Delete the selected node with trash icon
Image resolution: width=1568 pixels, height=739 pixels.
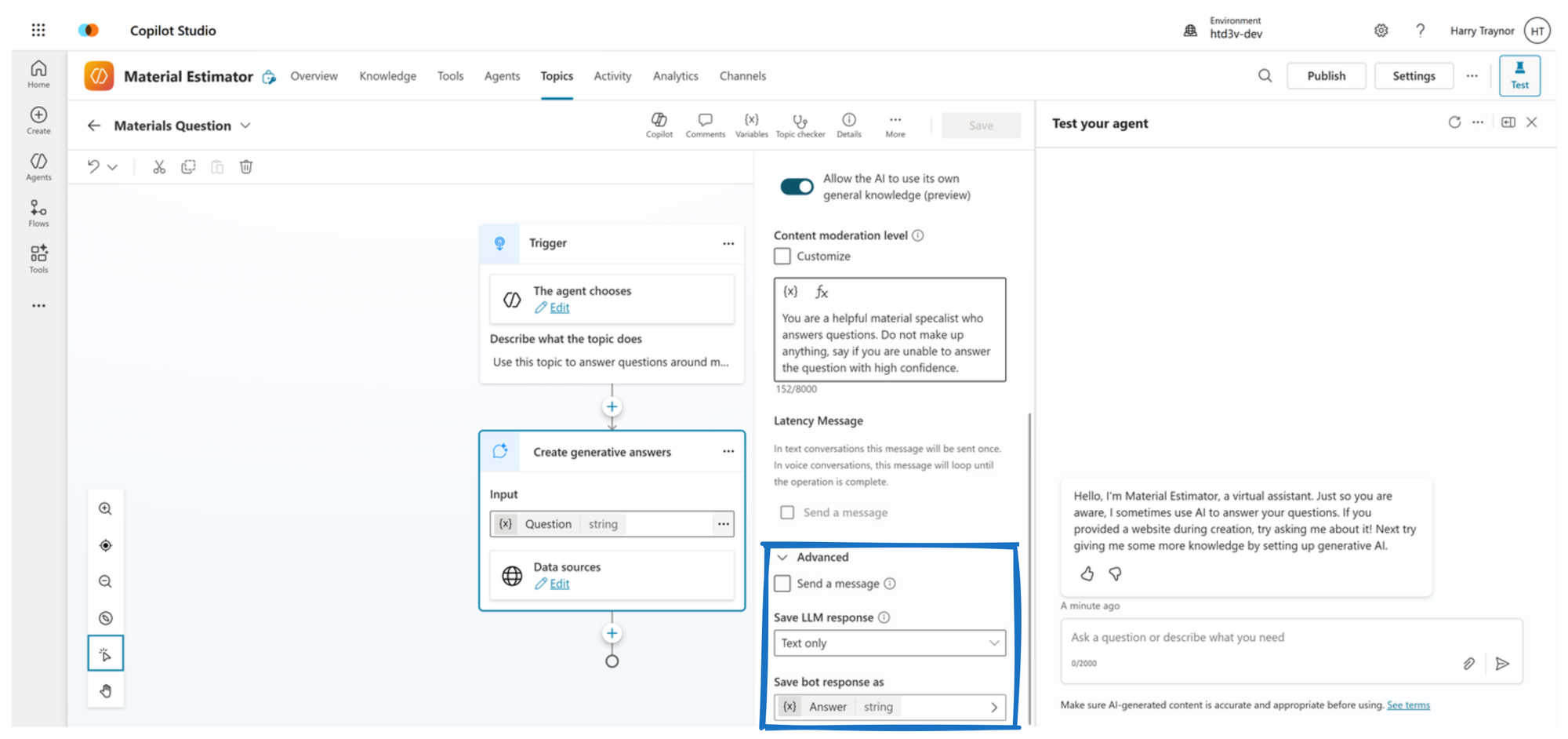click(x=246, y=167)
